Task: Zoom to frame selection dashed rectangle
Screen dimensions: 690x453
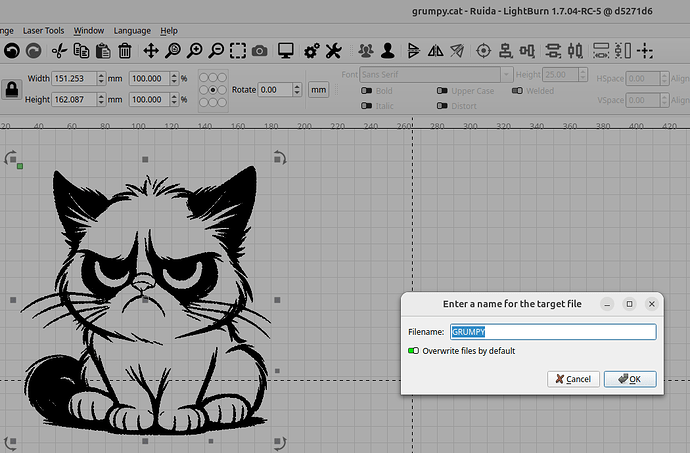Action: [x=238, y=51]
